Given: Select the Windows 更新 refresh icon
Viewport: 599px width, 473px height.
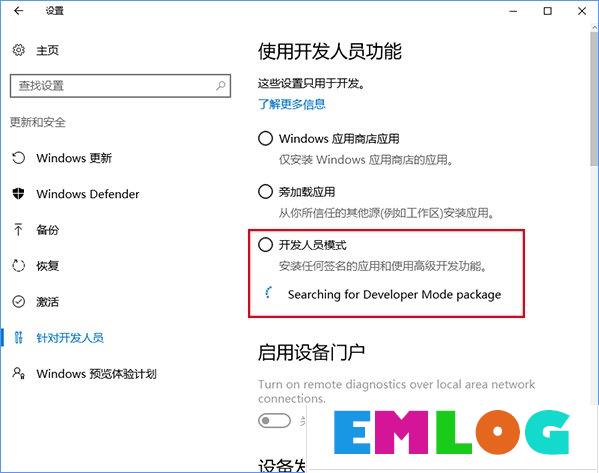Looking at the screenshot, I should [18, 158].
